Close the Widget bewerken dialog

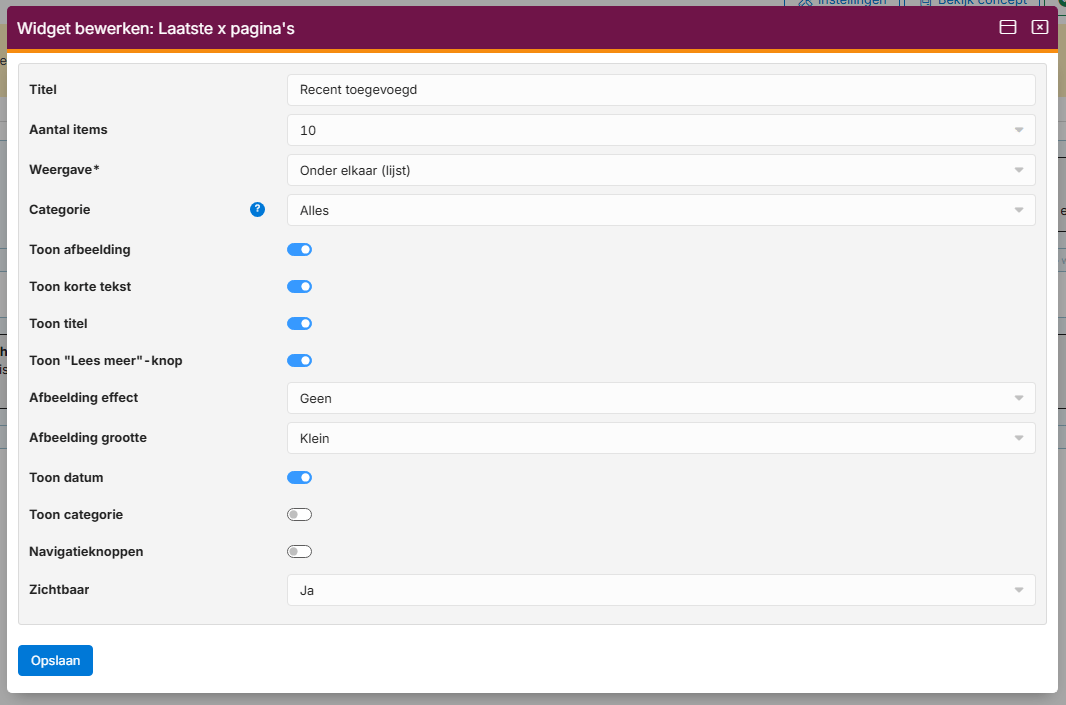point(1040,27)
